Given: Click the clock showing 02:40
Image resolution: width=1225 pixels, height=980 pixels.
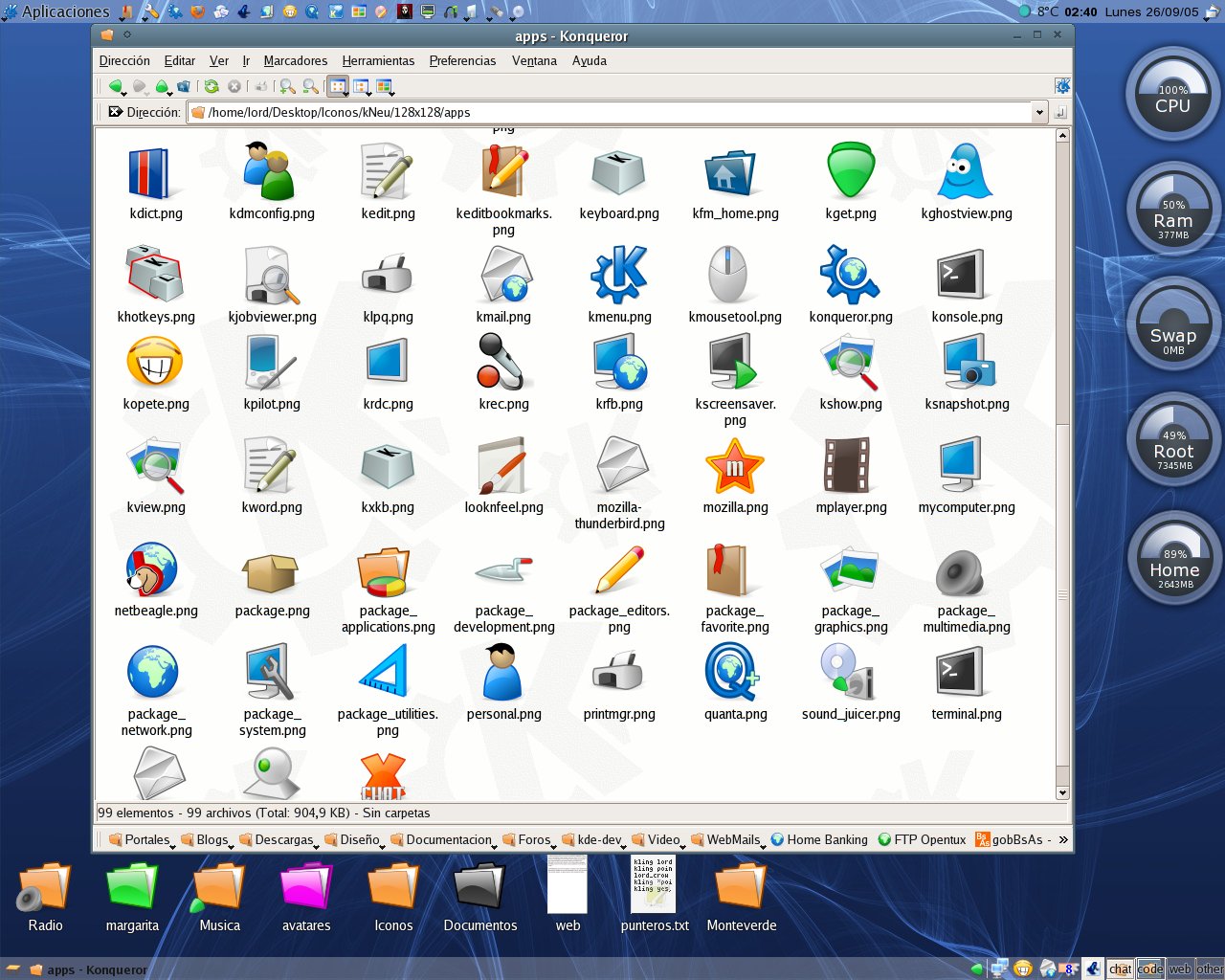Looking at the screenshot, I should point(1080,11).
